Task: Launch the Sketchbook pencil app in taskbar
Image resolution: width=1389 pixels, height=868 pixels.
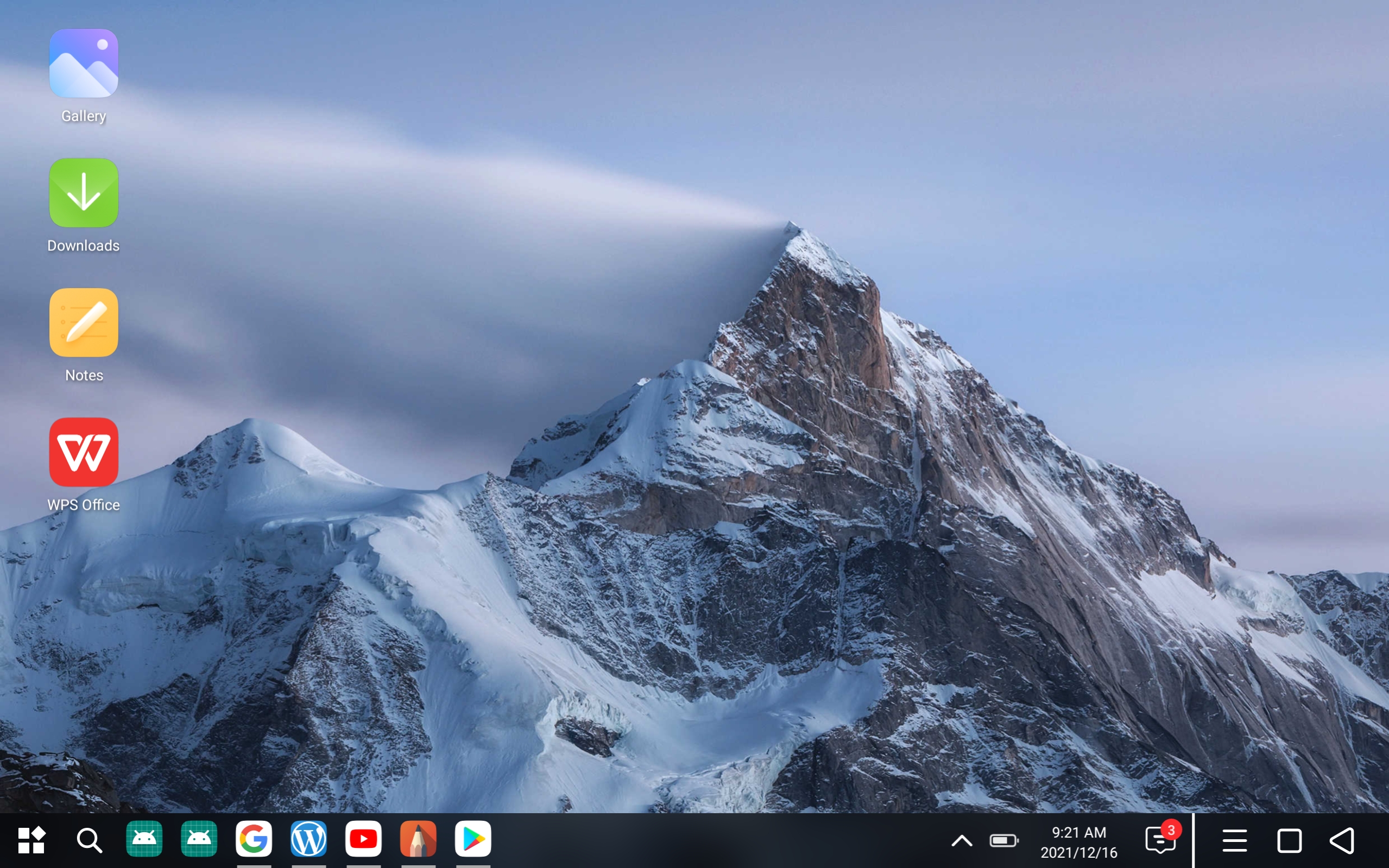Action: pyautogui.click(x=418, y=839)
